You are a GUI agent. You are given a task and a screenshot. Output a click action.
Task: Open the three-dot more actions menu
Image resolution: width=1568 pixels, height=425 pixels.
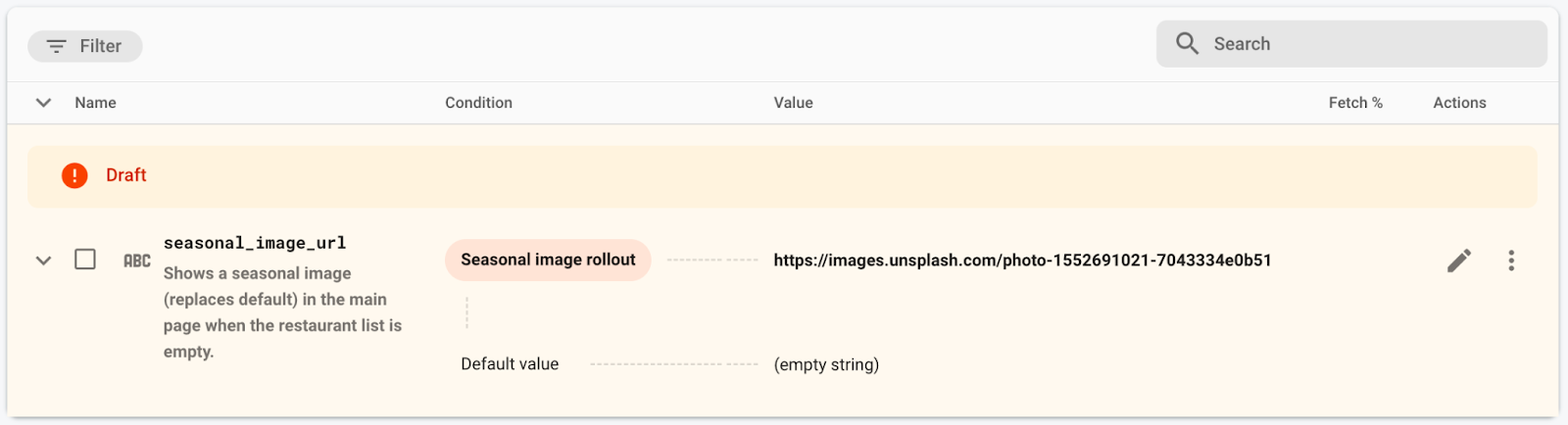click(x=1511, y=260)
